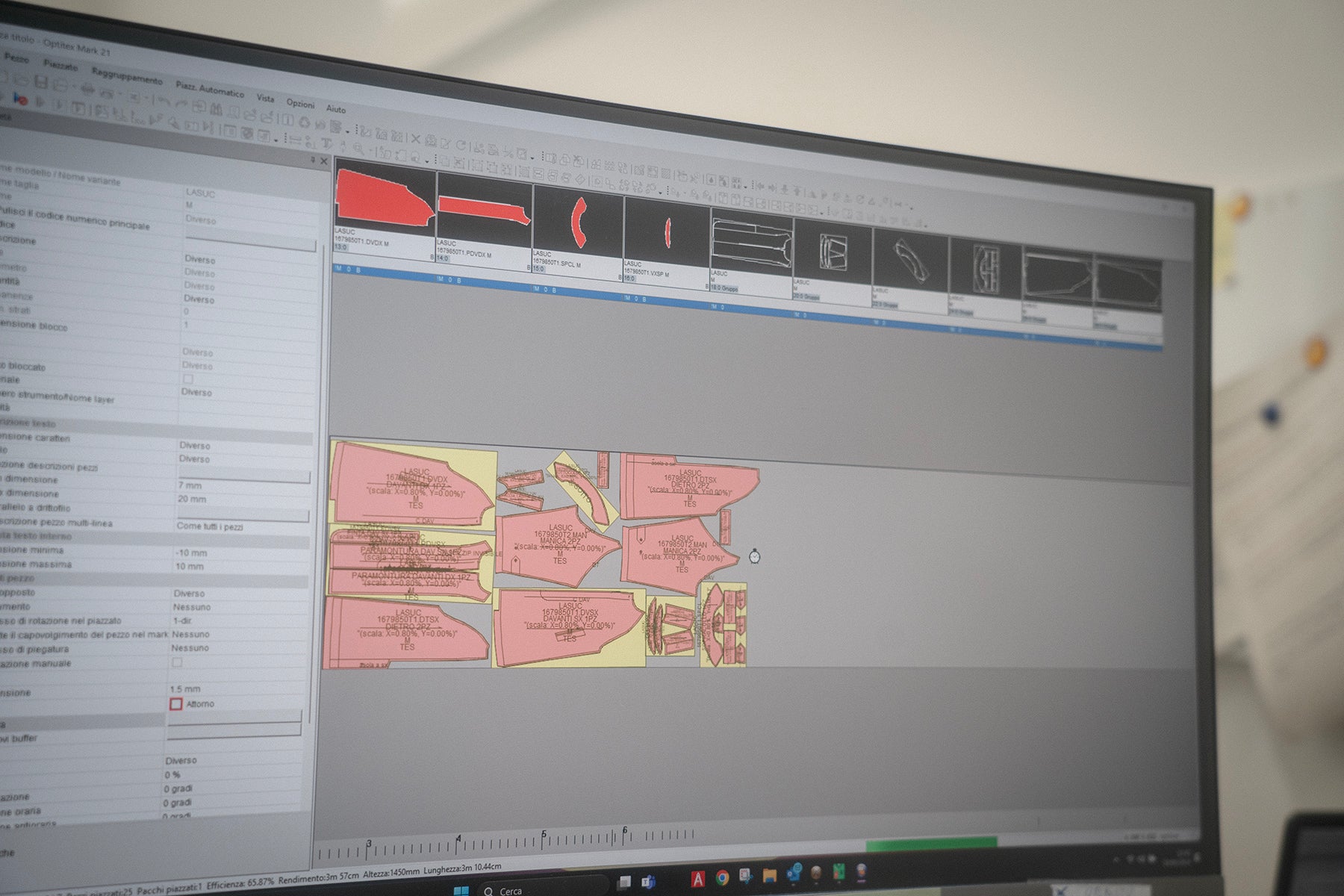Pin the properties panel using pushpin icon

[312, 160]
